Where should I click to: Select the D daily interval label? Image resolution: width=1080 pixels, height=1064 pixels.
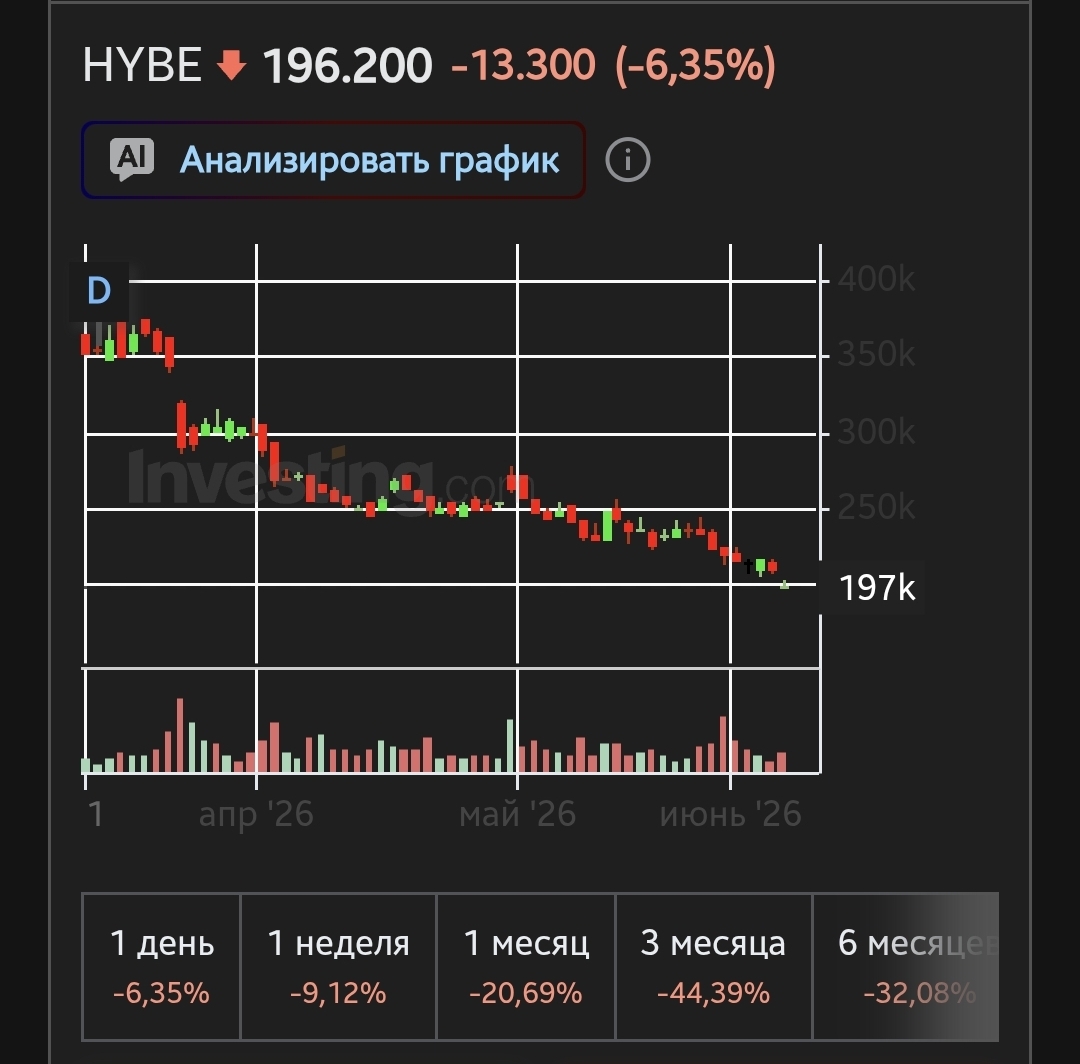99,291
